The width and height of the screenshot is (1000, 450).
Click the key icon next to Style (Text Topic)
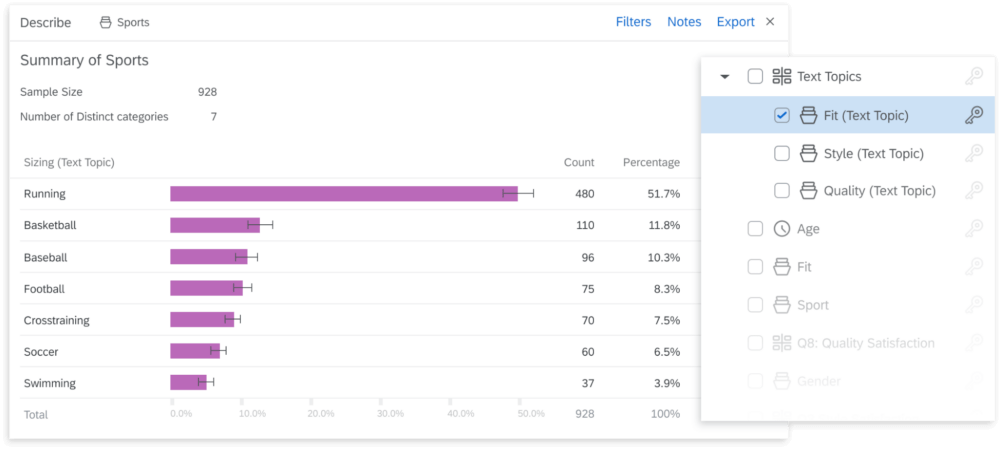point(973,153)
